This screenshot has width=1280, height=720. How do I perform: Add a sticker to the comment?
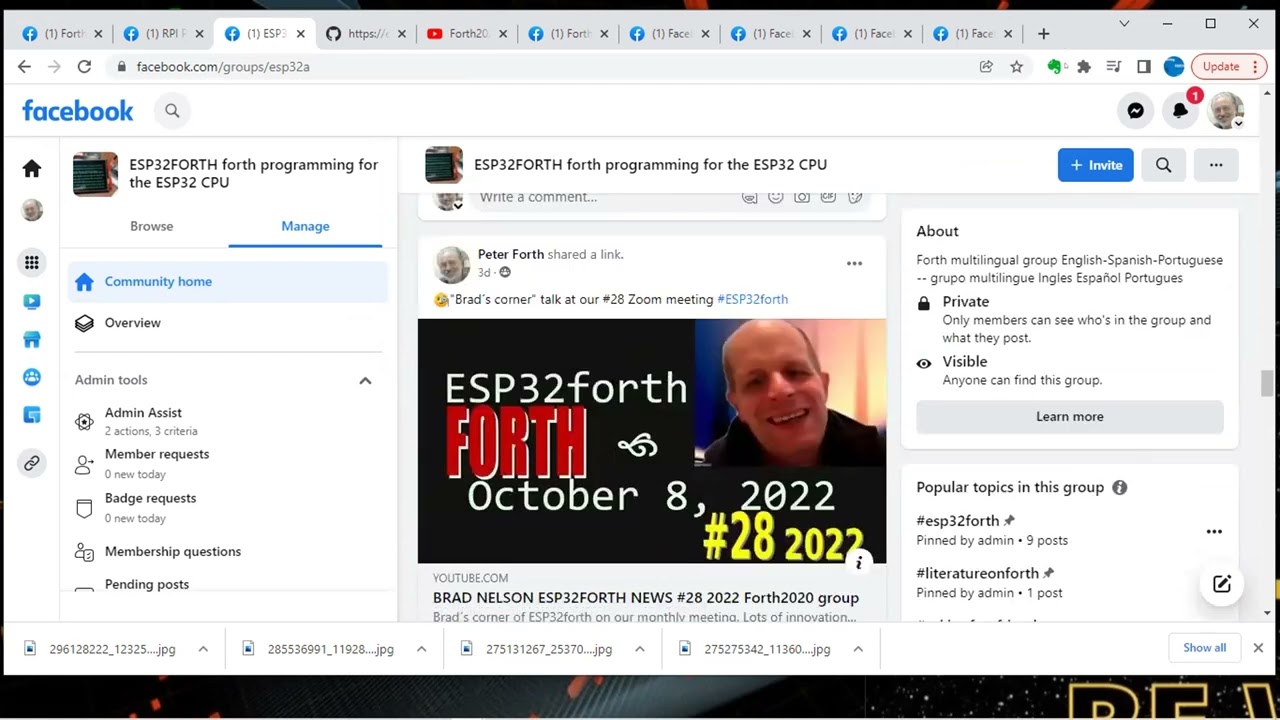tap(855, 197)
